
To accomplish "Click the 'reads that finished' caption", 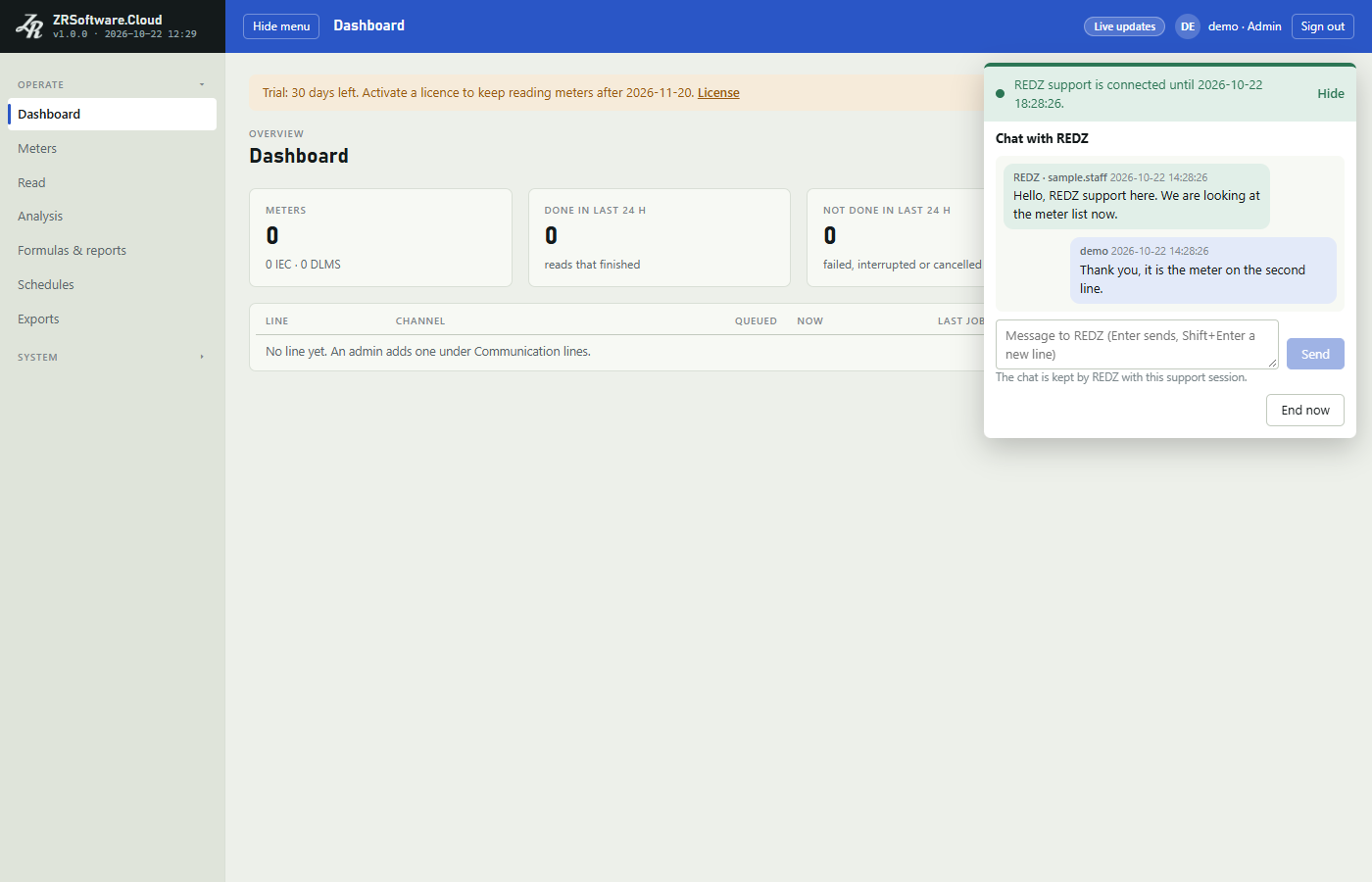I will pyautogui.click(x=592, y=265).
